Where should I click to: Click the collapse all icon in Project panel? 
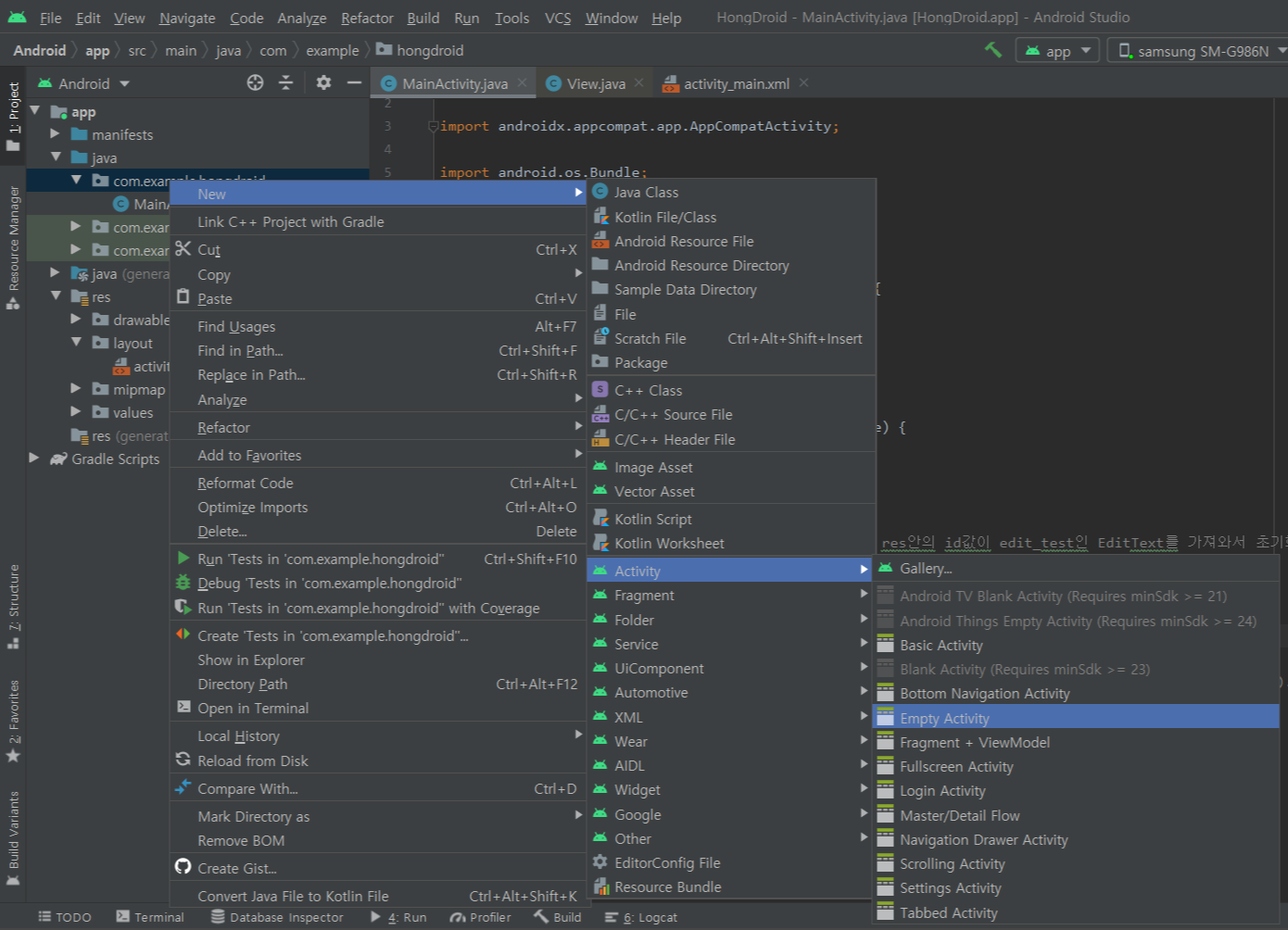tap(285, 82)
